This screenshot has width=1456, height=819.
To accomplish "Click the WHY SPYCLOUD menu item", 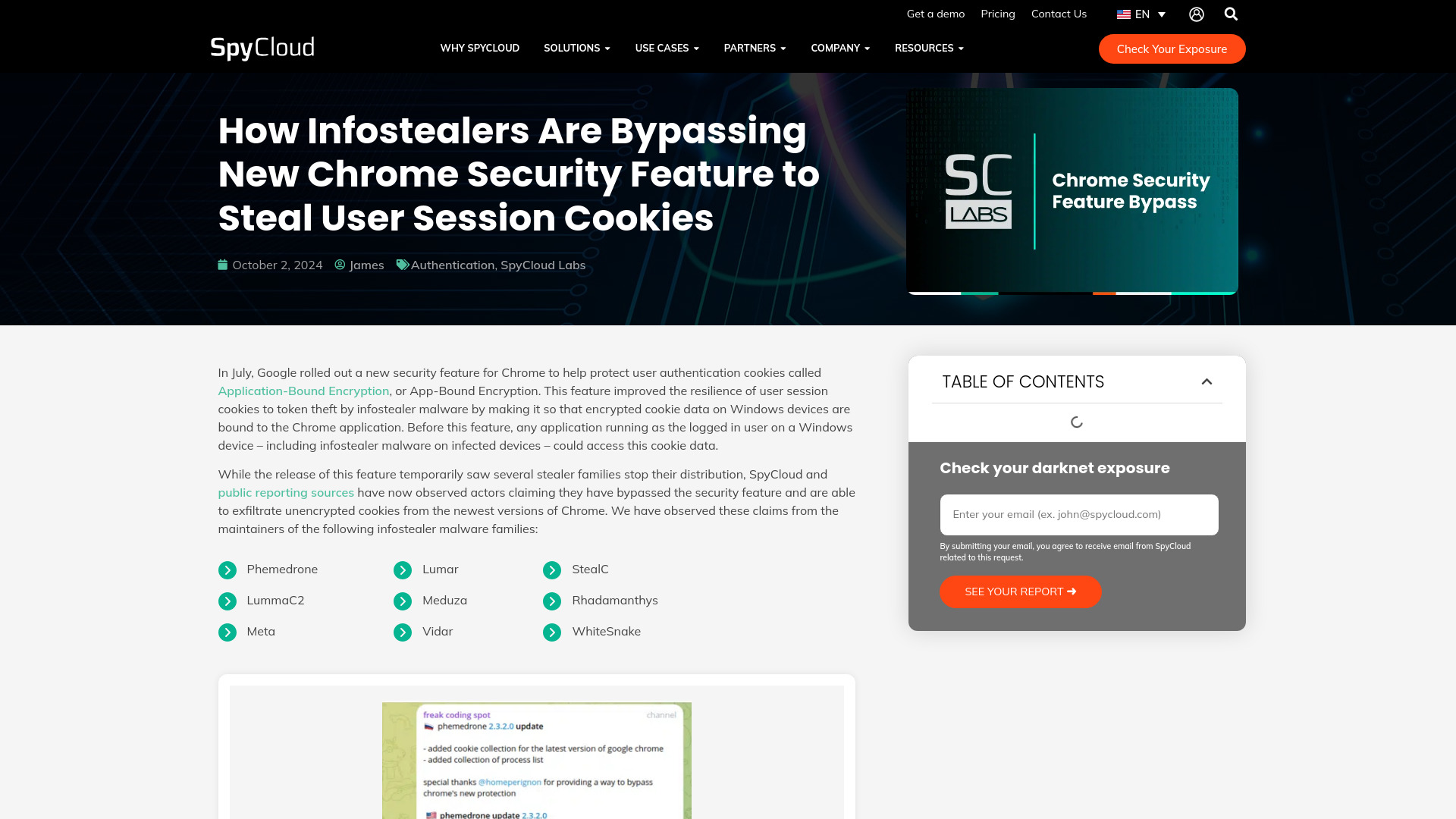I will coord(479,48).
